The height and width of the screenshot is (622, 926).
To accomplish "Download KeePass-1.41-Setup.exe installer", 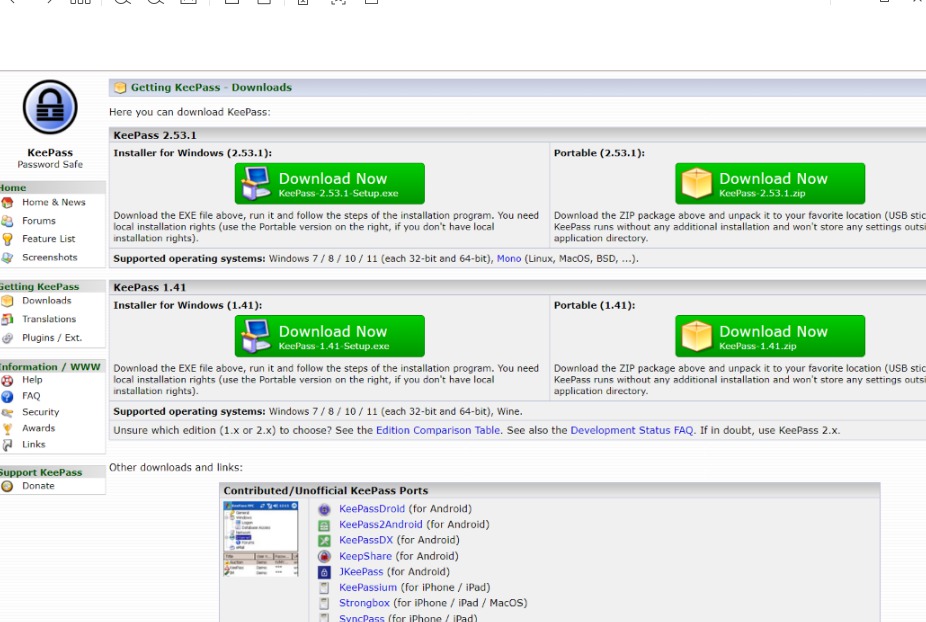I will point(330,336).
